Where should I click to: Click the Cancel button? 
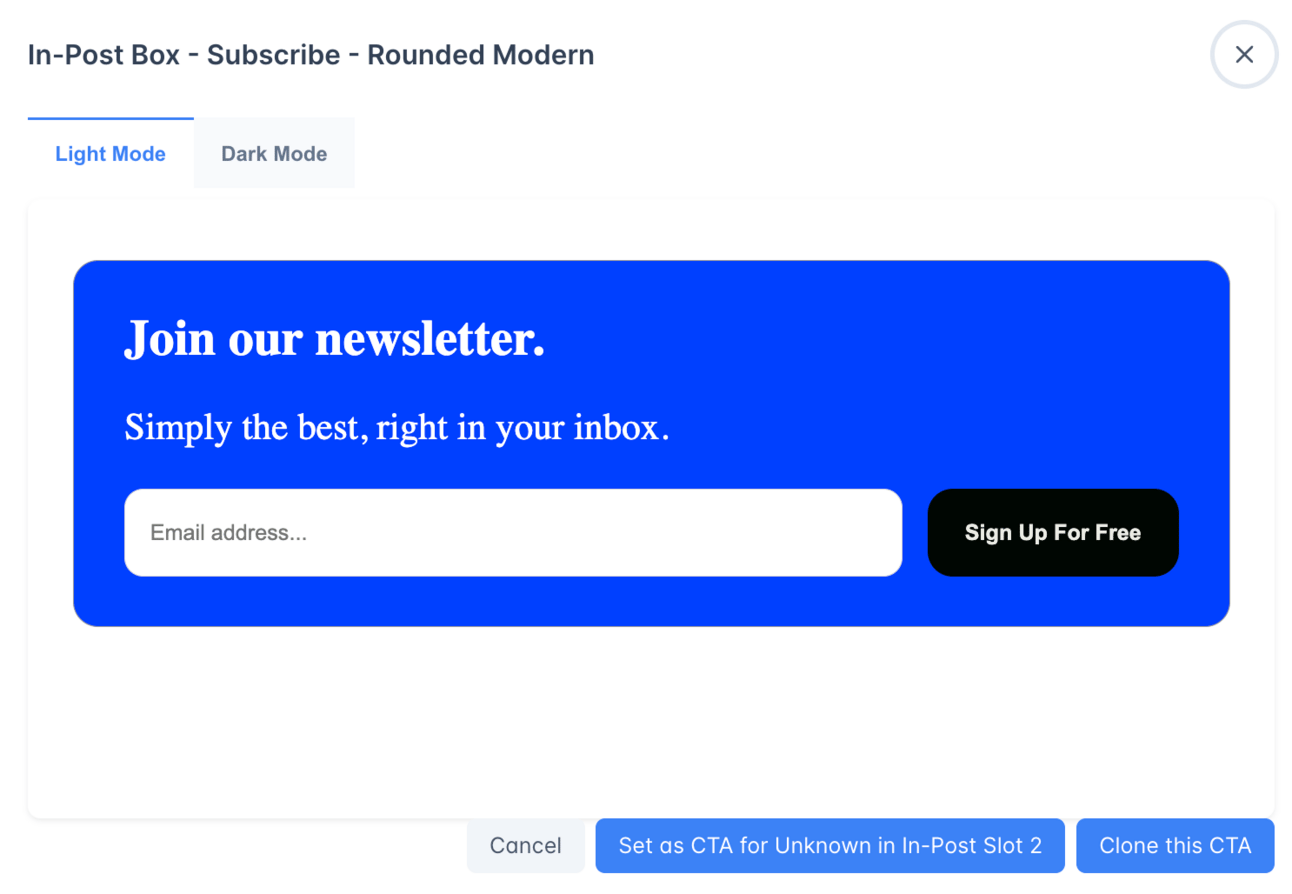525,846
